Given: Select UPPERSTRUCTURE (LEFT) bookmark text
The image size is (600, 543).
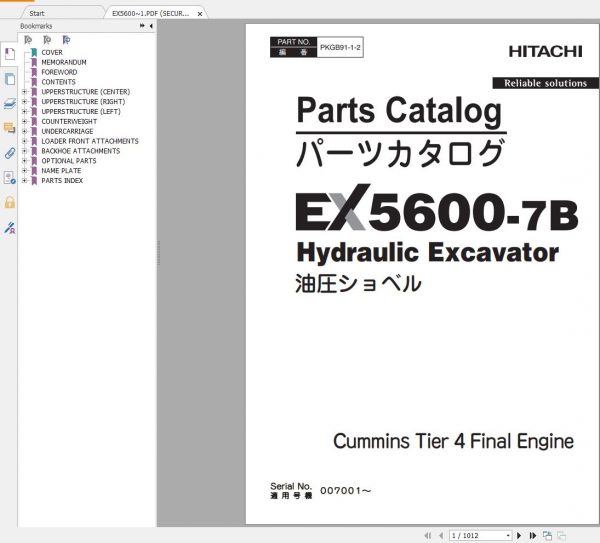Looking at the screenshot, I should pyautogui.click(x=81, y=111).
